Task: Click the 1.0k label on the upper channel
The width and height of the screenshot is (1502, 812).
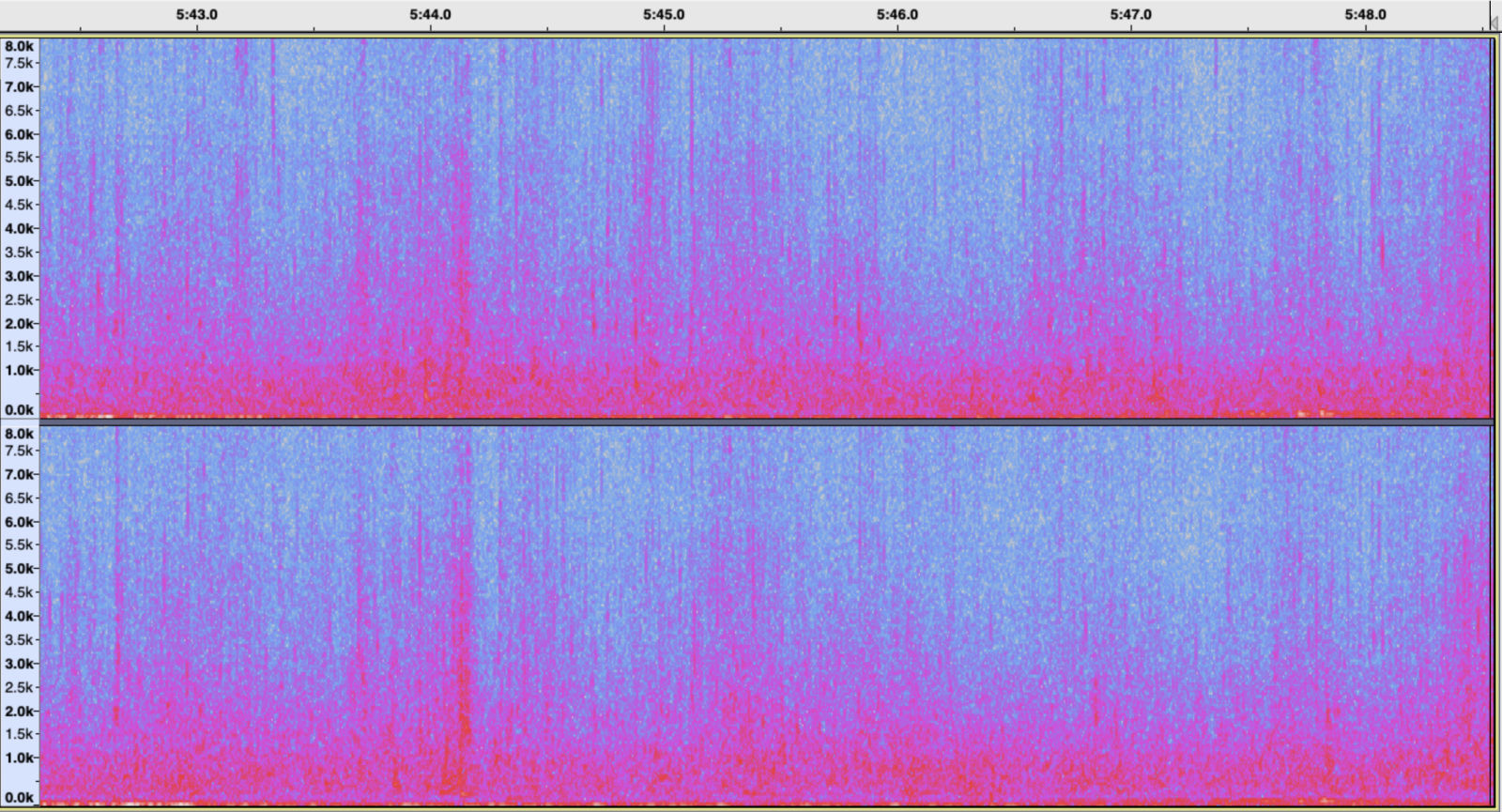Action: 19,370
